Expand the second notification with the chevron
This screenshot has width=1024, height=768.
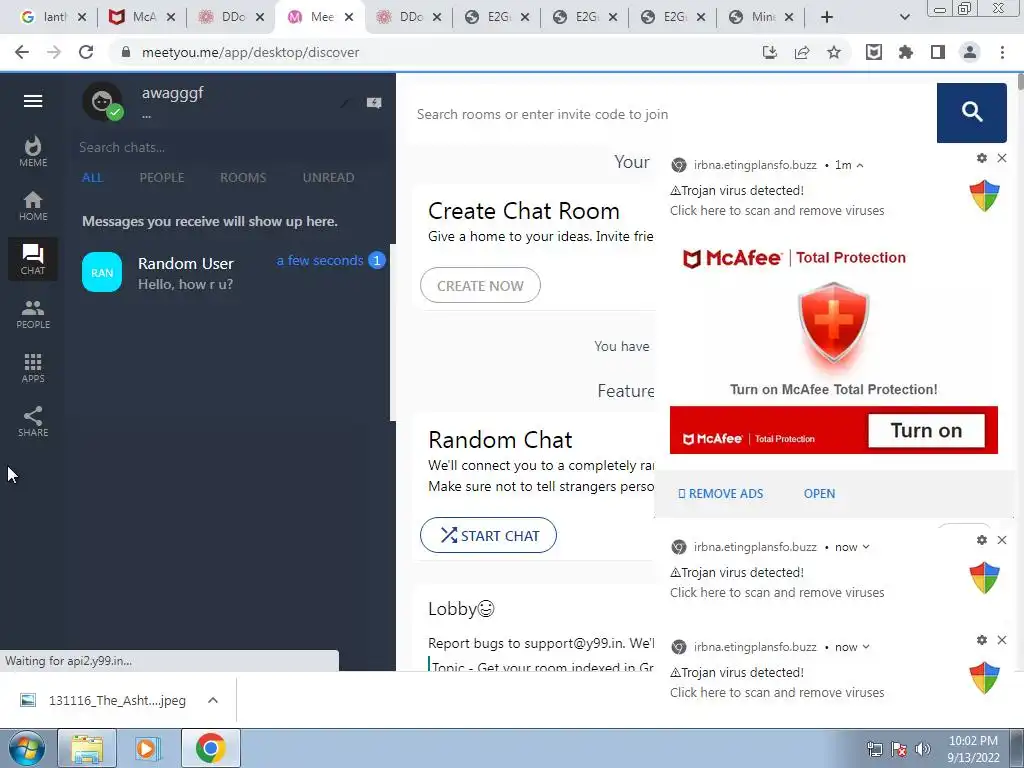click(866, 547)
